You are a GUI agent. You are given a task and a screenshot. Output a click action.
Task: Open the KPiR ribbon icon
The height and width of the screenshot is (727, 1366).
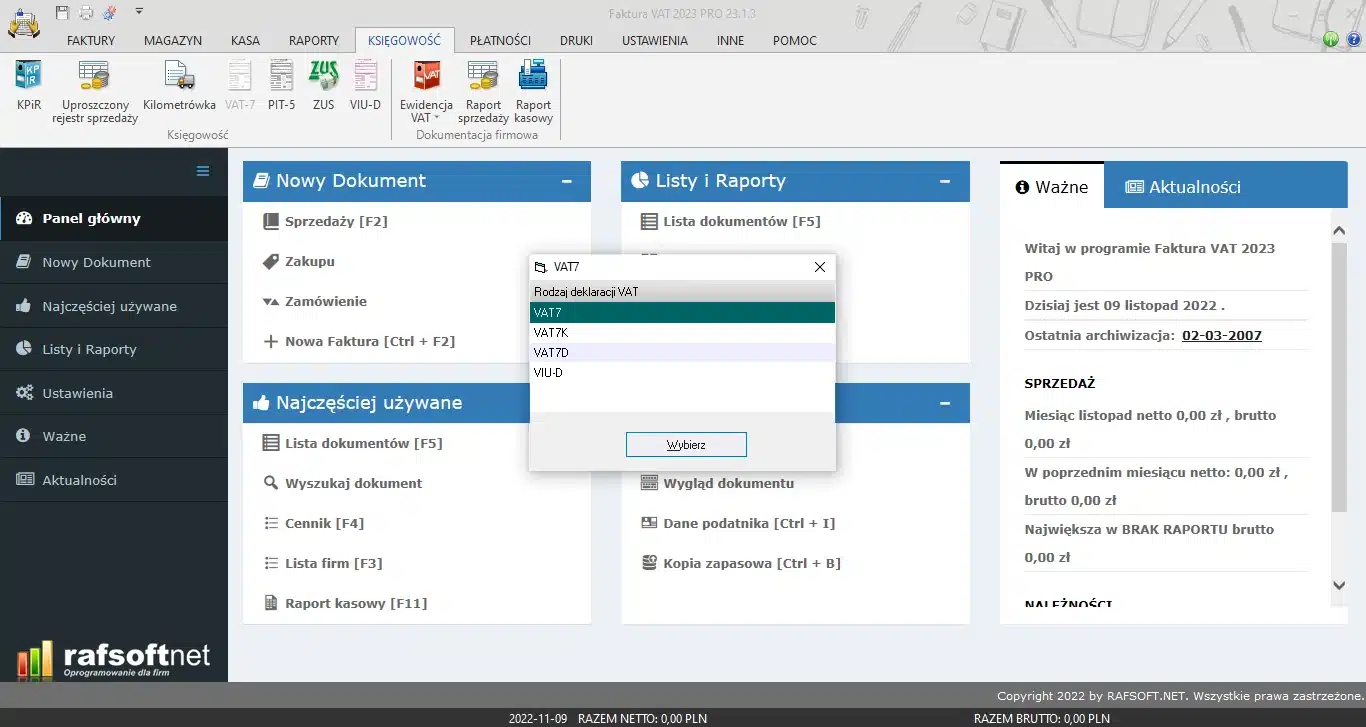[29, 85]
